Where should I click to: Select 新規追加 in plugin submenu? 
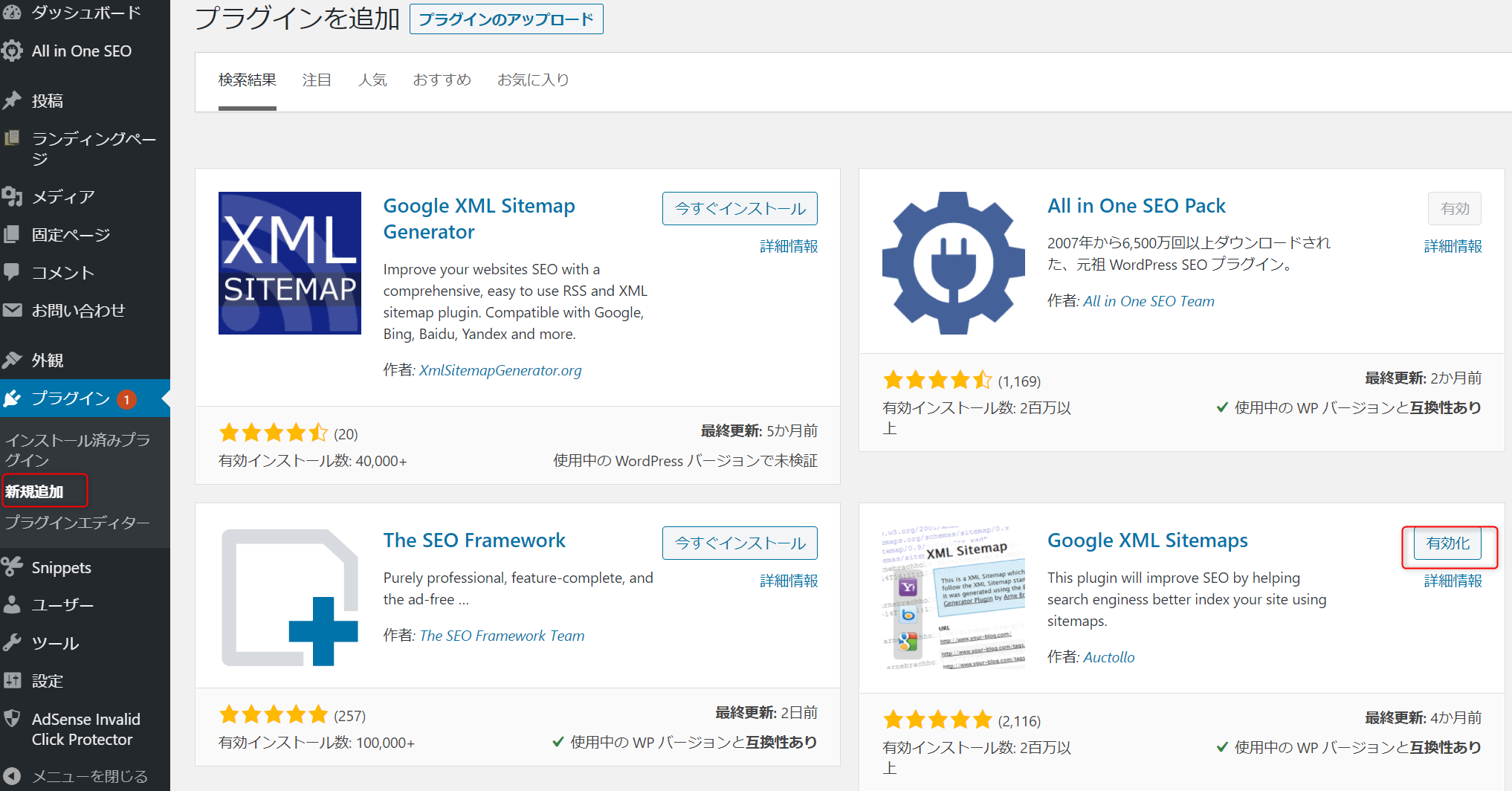click(34, 491)
